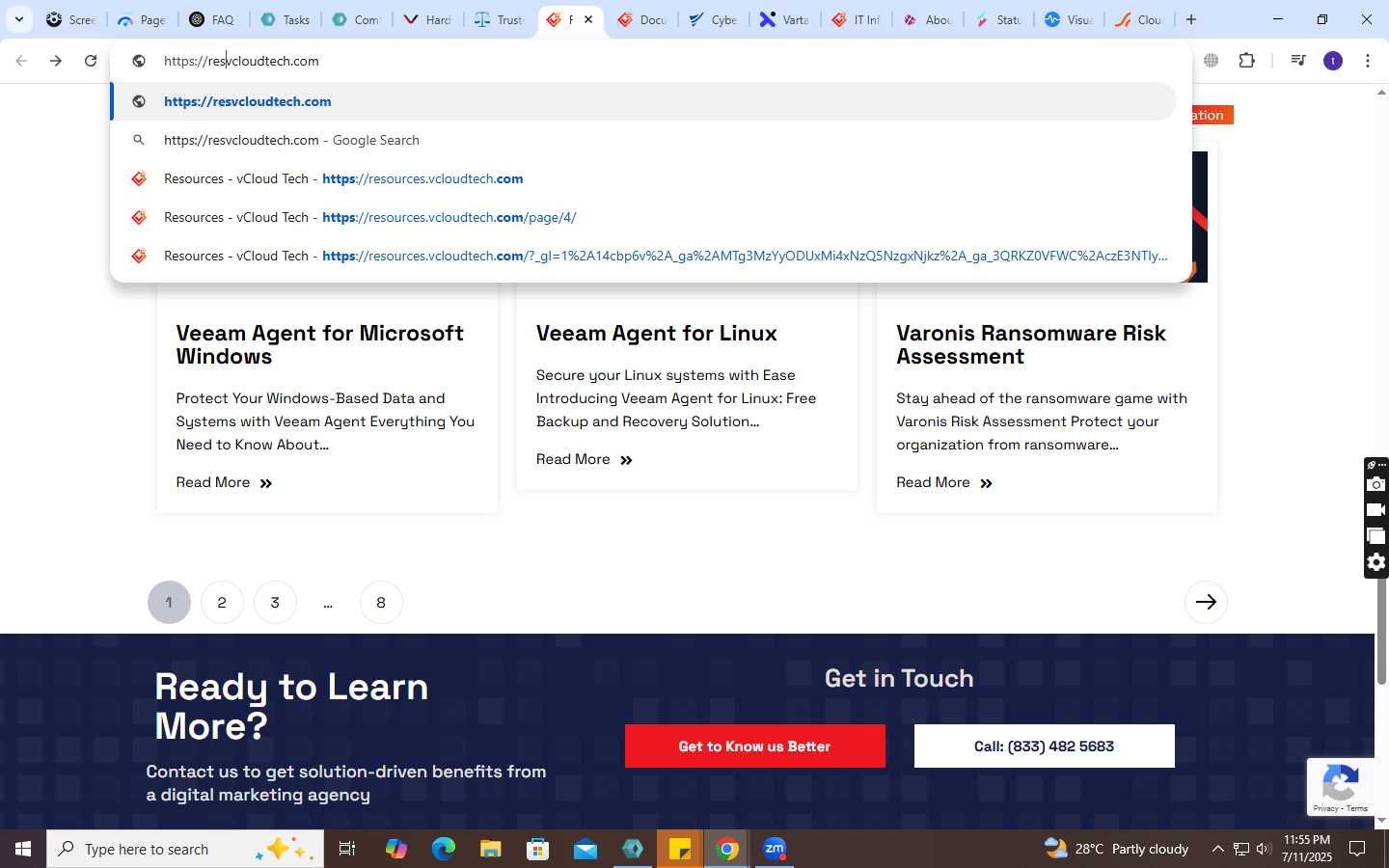Image resolution: width=1389 pixels, height=868 pixels.
Task: Click the browser forward arrow
Action: [x=56, y=61]
